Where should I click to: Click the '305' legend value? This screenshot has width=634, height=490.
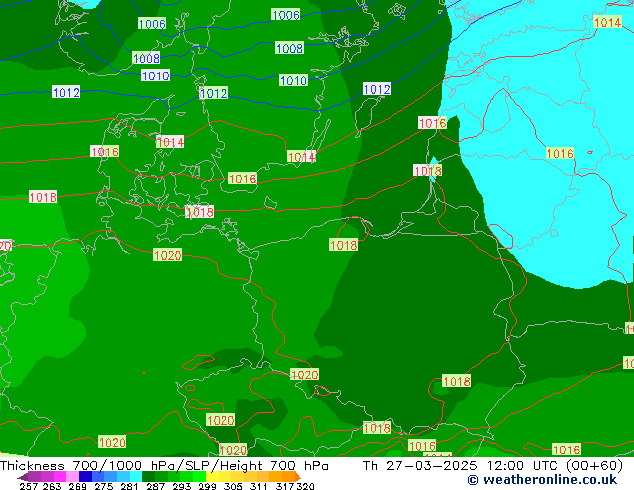[233, 486]
